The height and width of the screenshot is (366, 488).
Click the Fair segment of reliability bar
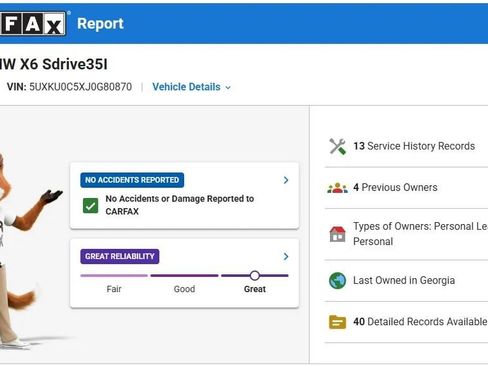pyautogui.click(x=114, y=276)
